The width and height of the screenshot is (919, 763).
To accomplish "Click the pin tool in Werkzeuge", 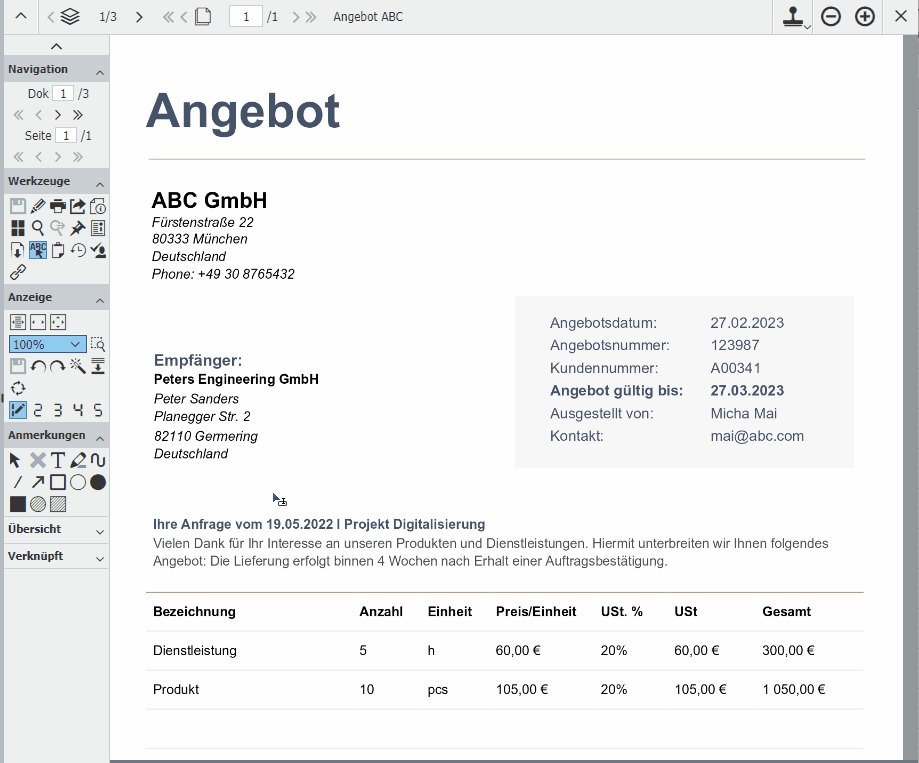I will 78,228.
